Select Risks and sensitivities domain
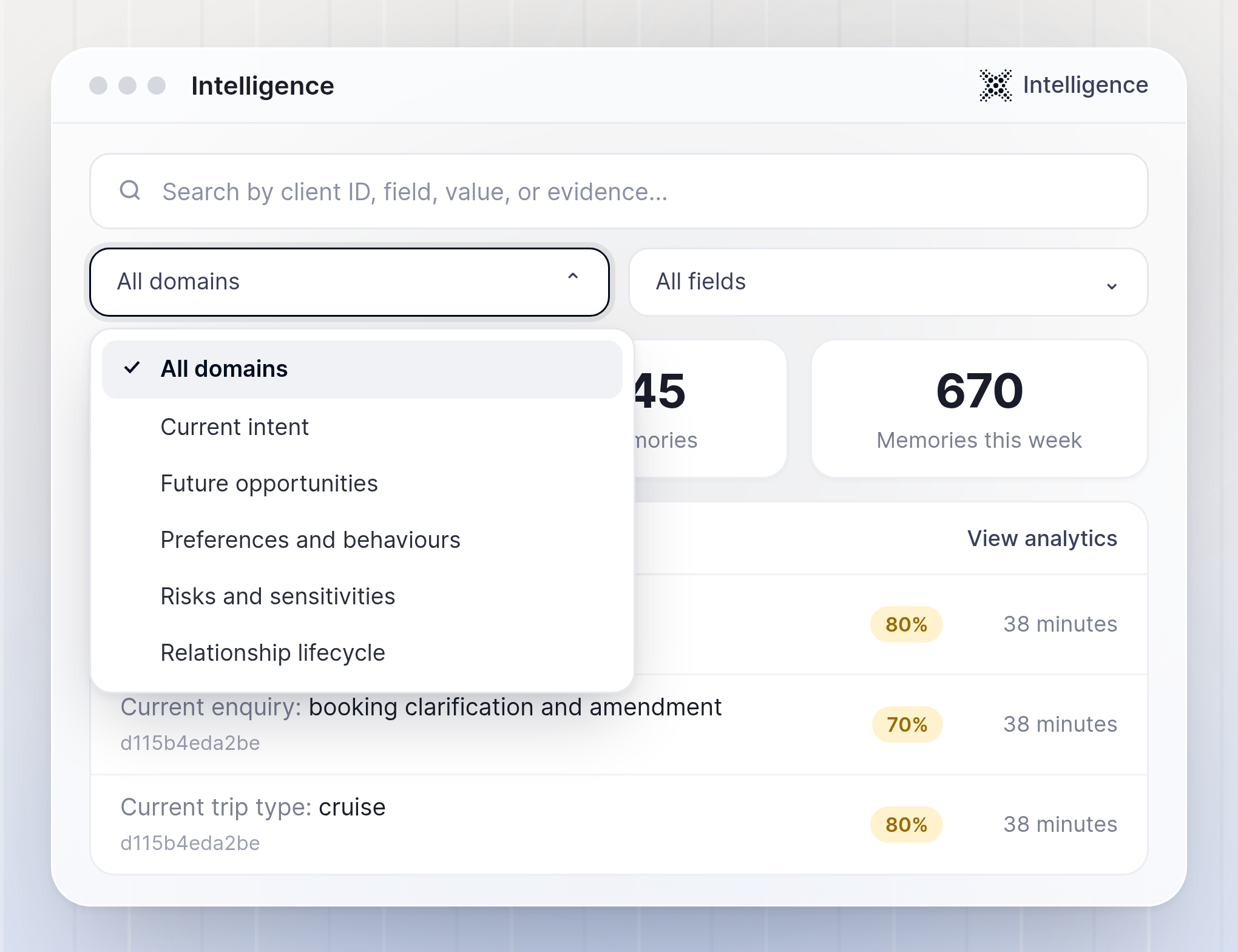1238x952 pixels. click(362, 596)
